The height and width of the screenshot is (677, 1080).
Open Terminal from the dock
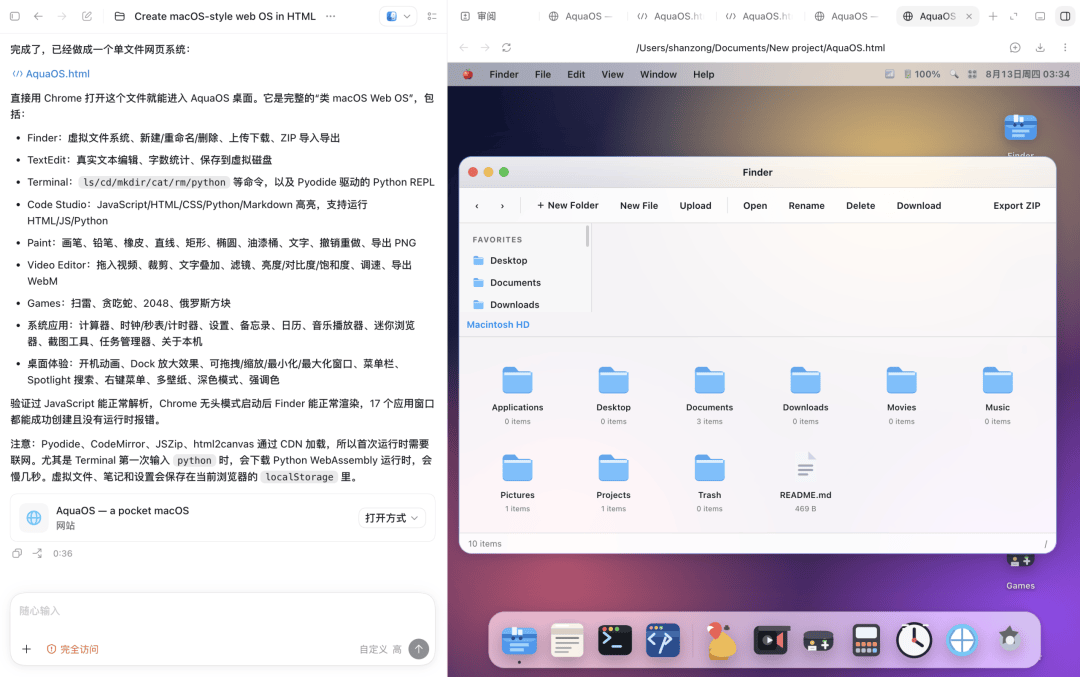pyautogui.click(x=614, y=640)
